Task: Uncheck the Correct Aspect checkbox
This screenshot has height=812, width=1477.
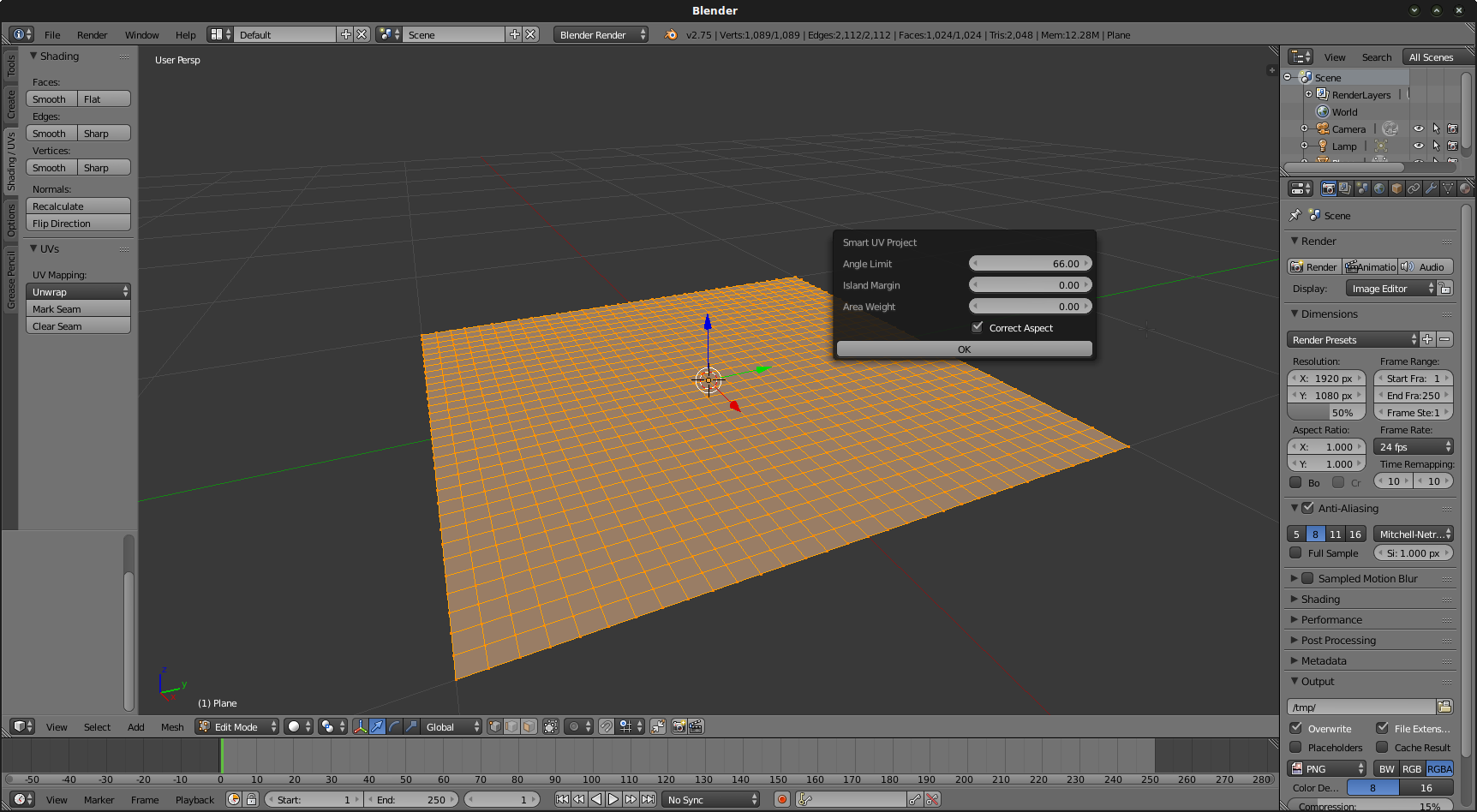Action: coord(977,327)
